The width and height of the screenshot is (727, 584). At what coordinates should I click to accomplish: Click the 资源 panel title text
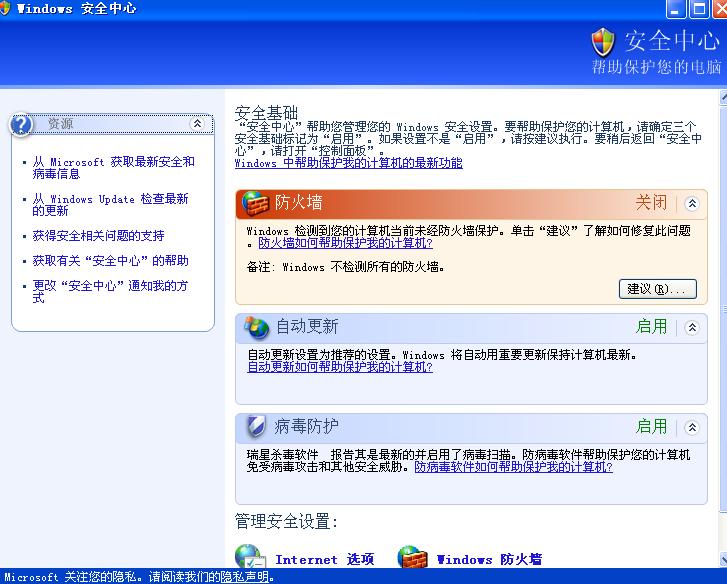(61, 124)
